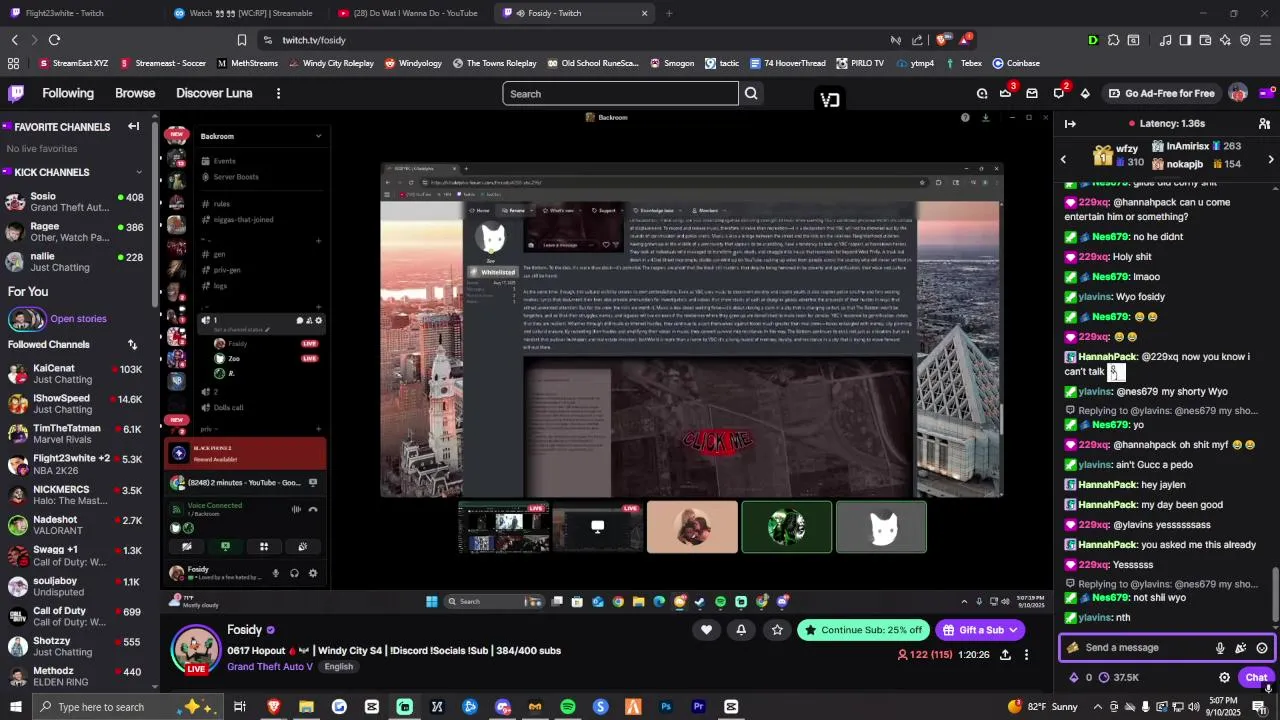The image size is (1280, 720).
Task: Collapse the Kick Channels section chevron
Action: [x=138, y=172]
